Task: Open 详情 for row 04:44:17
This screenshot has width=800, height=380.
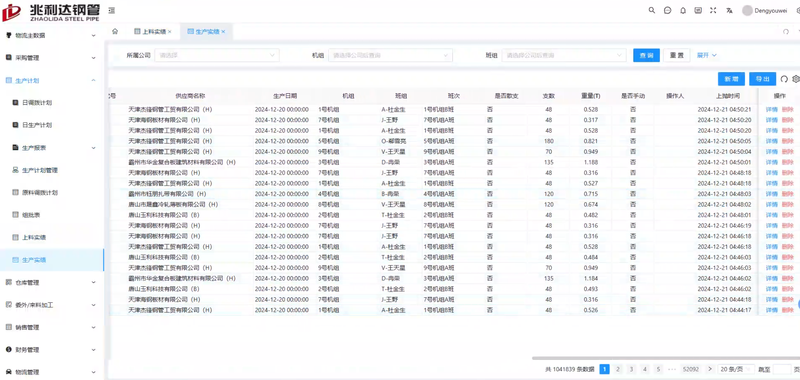Action: click(771, 310)
